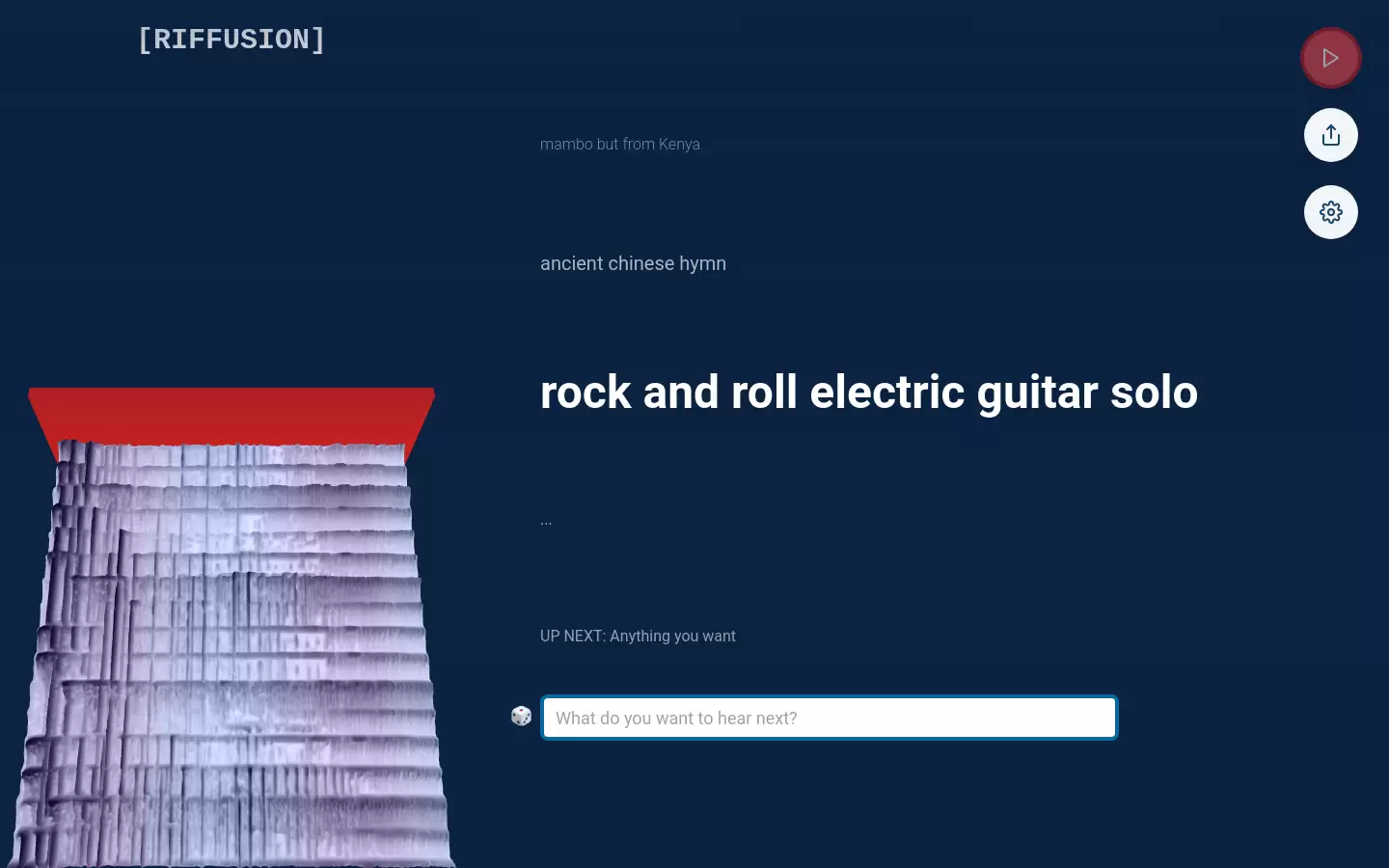Click the purple 3D spectrogram visualization
The height and width of the screenshot is (868, 1389).
pos(231,656)
